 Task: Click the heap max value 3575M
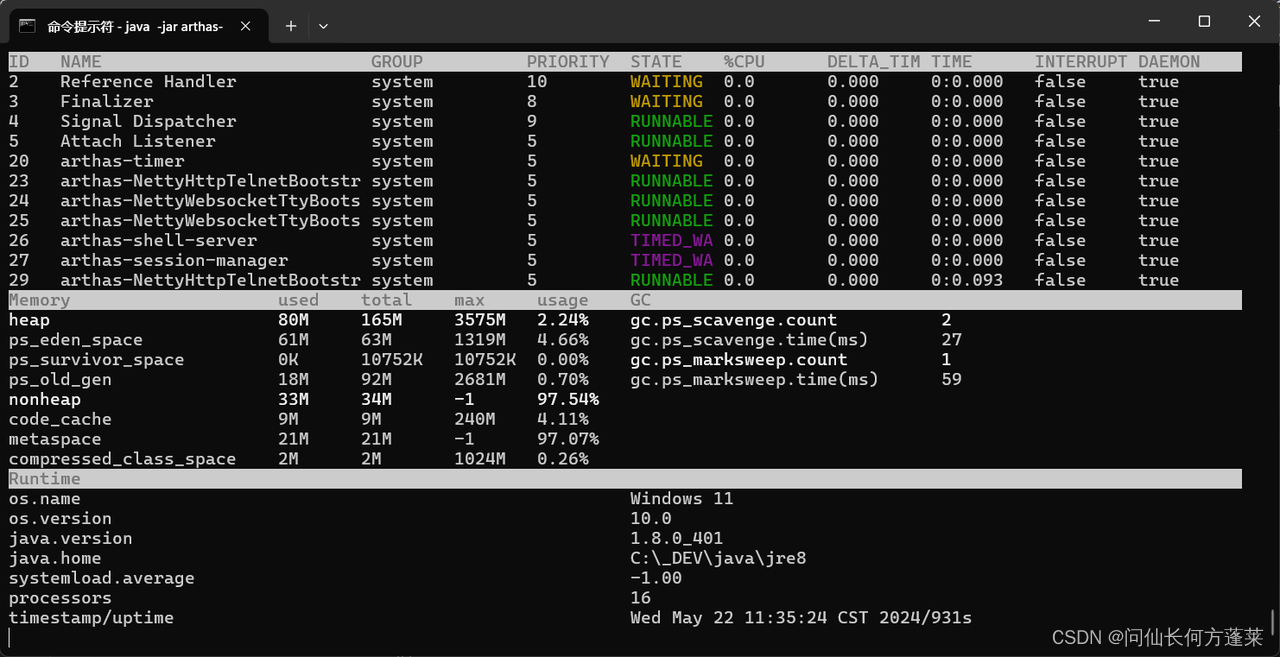pyautogui.click(x=480, y=320)
